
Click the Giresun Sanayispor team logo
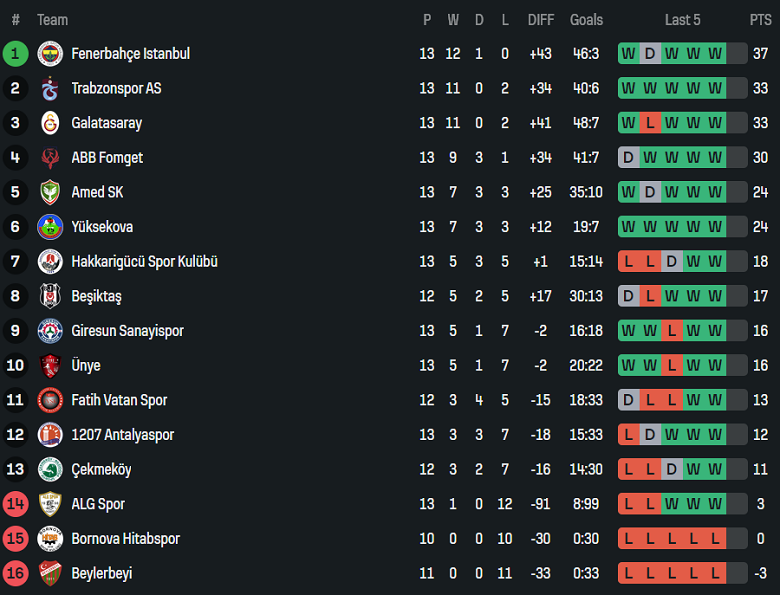(x=50, y=331)
